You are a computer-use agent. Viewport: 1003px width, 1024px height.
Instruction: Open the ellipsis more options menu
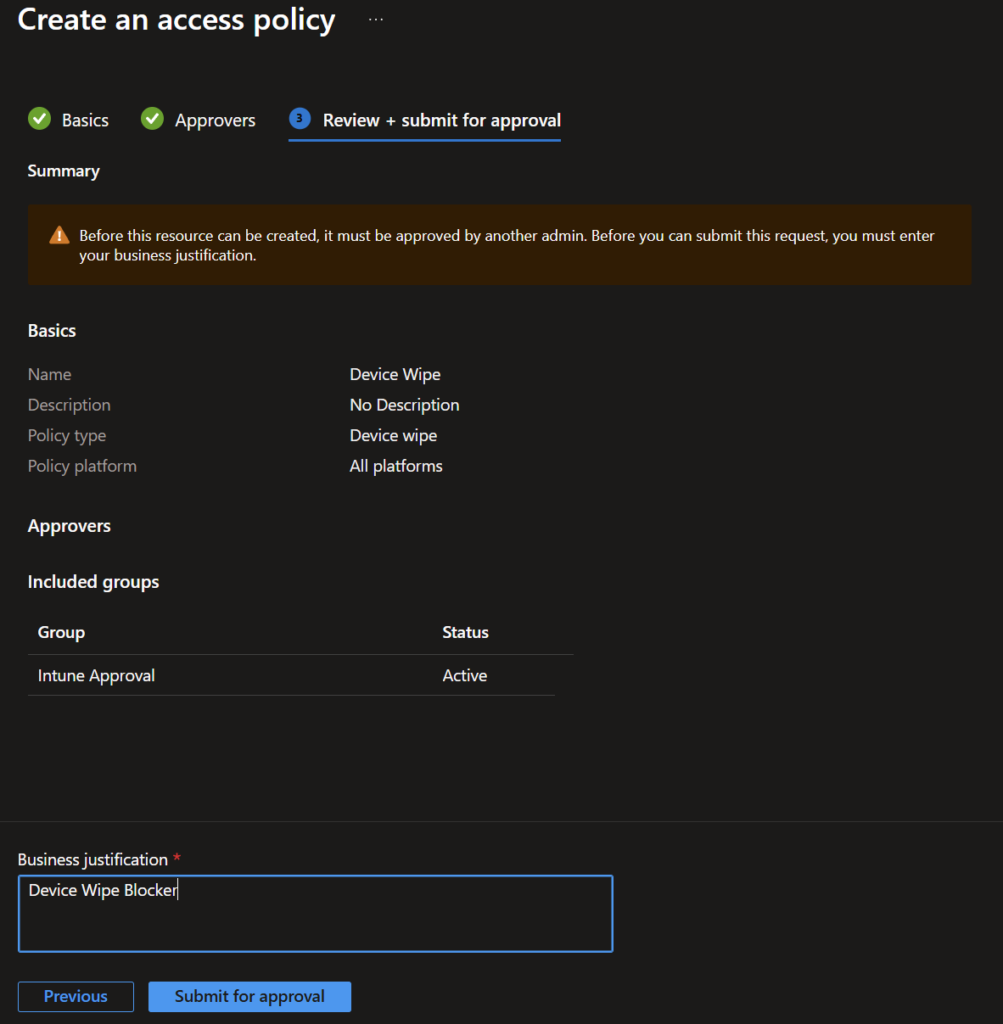376,20
